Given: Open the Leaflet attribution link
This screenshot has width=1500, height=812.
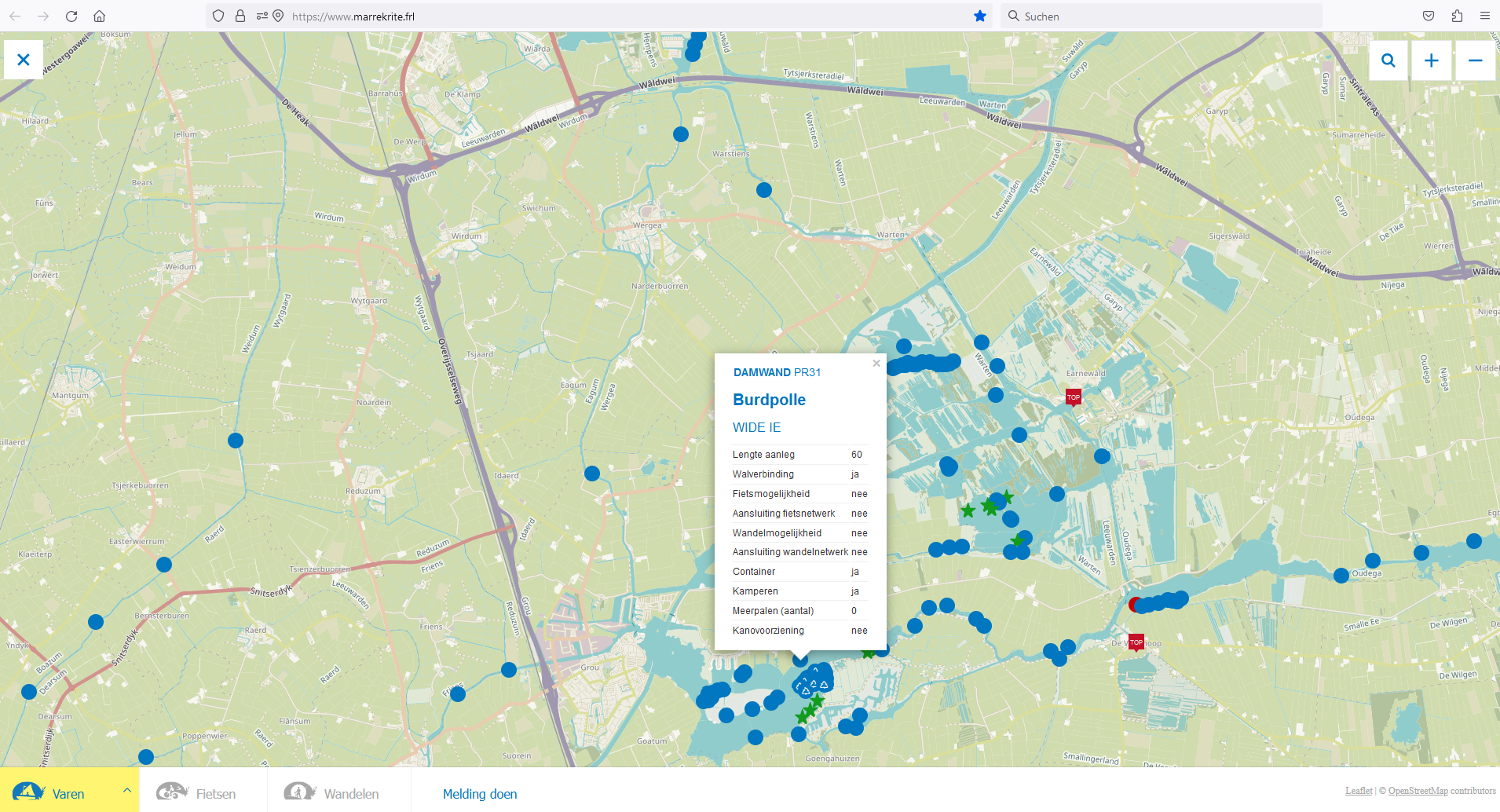Looking at the screenshot, I should 1359,791.
